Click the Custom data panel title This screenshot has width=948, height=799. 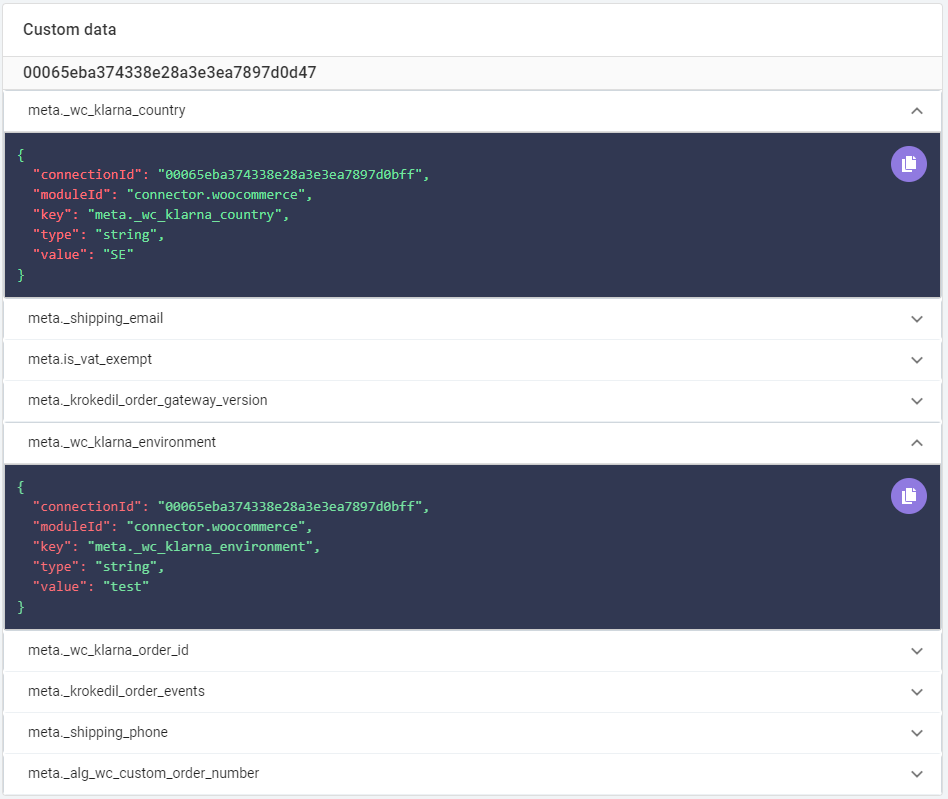(x=70, y=30)
